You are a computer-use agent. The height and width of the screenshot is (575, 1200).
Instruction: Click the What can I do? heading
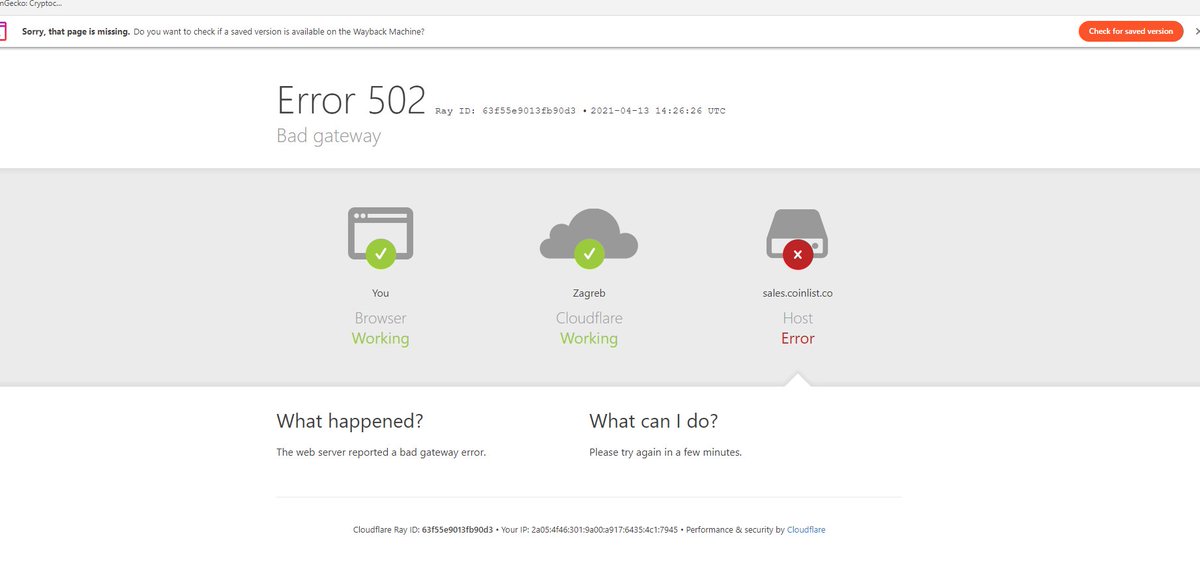point(653,420)
